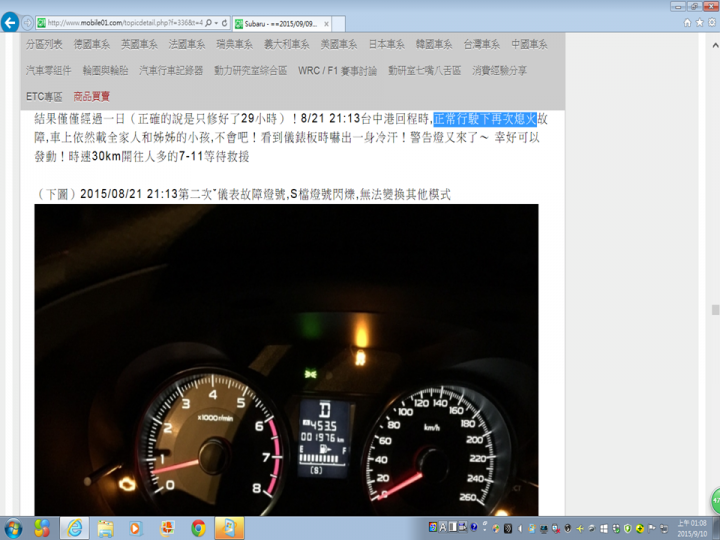Click the caption text 2015/08/21 21:13第二次

pos(146,194)
